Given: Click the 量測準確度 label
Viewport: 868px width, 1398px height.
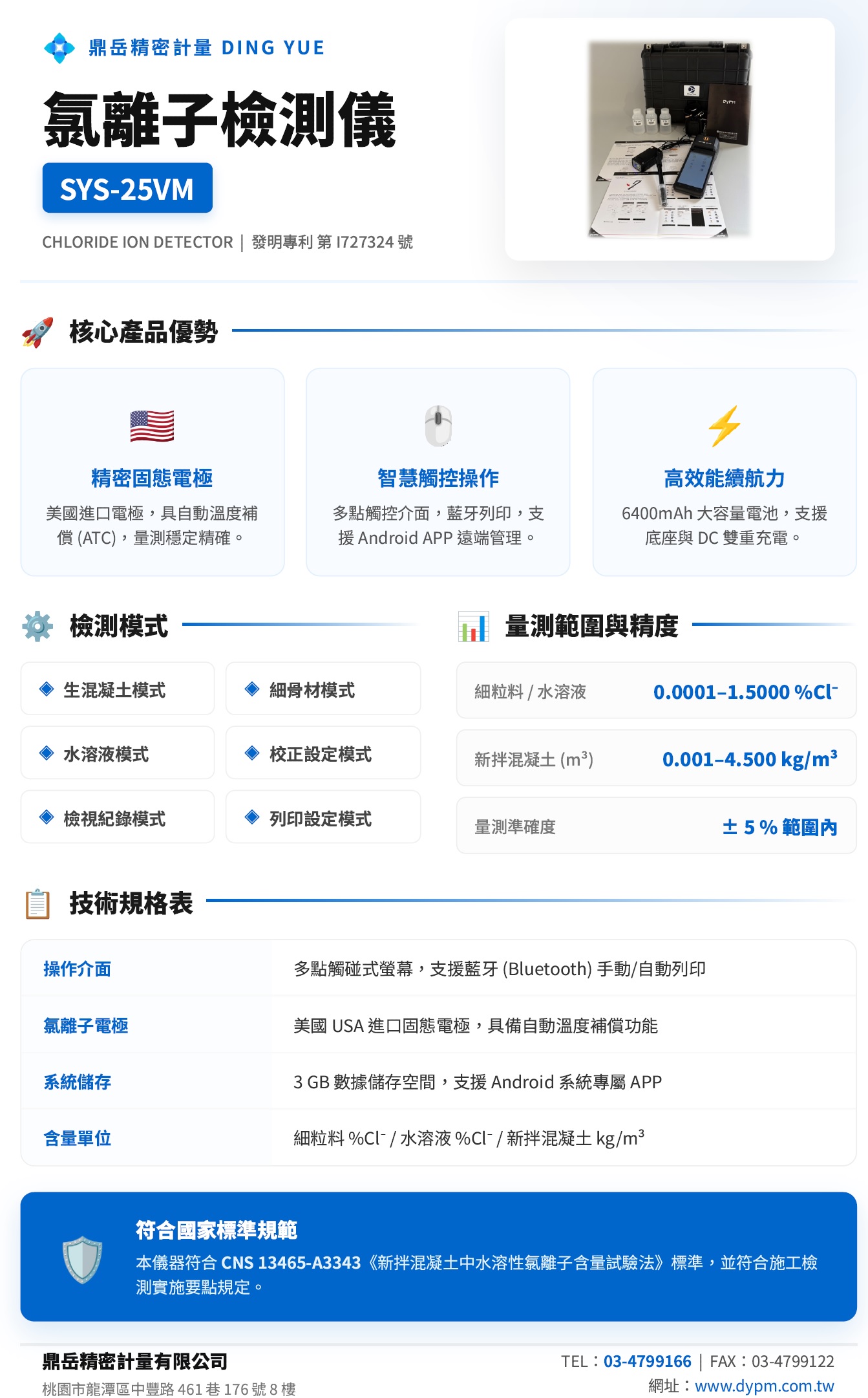Looking at the screenshot, I should [515, 827].
